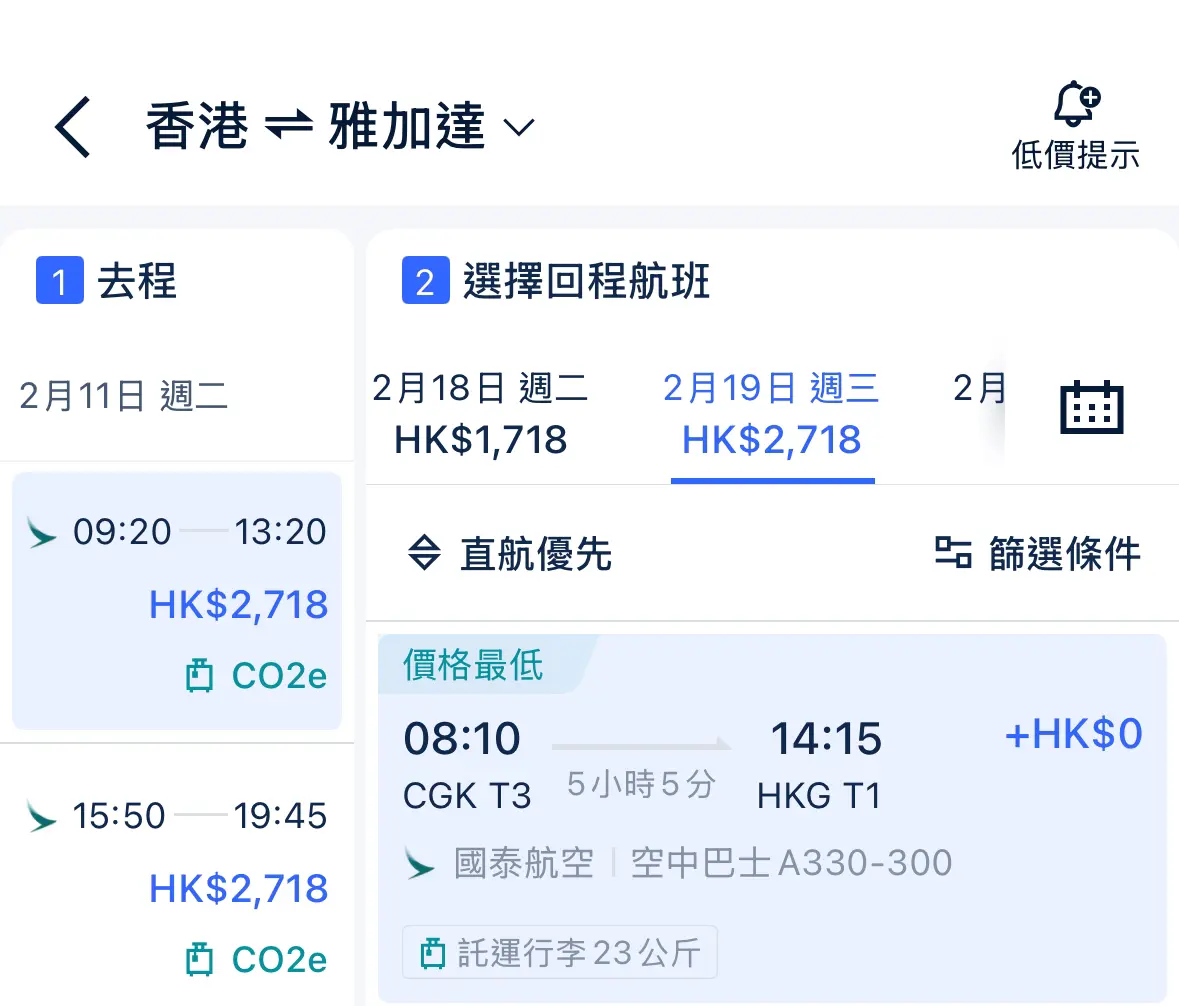Click the 託運行李 23 公斤 baggage tag
The image size is (1179, 1006).
tap(560, 953)
